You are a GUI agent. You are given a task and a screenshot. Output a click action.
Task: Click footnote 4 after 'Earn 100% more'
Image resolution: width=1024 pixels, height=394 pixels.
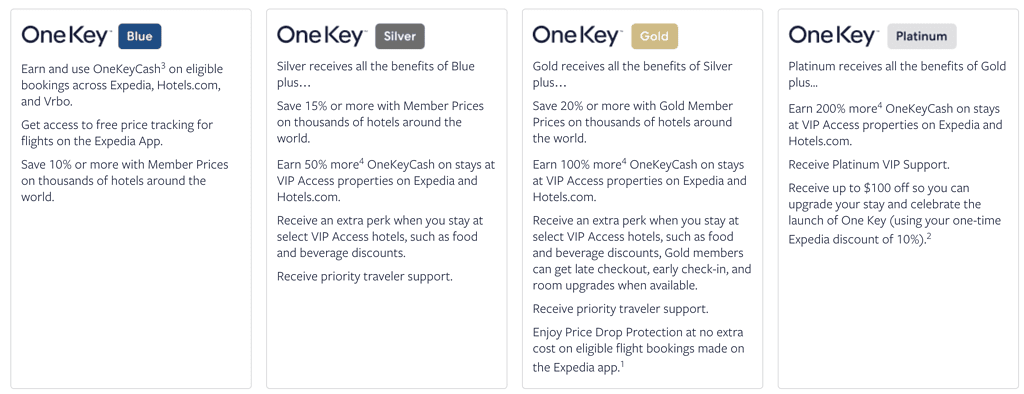pyautogui.click(x=624, y=161)
